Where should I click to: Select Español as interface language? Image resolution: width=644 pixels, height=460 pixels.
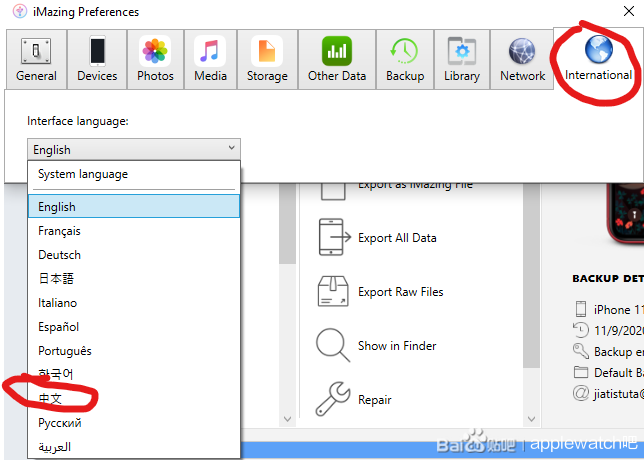pos(134,327)
